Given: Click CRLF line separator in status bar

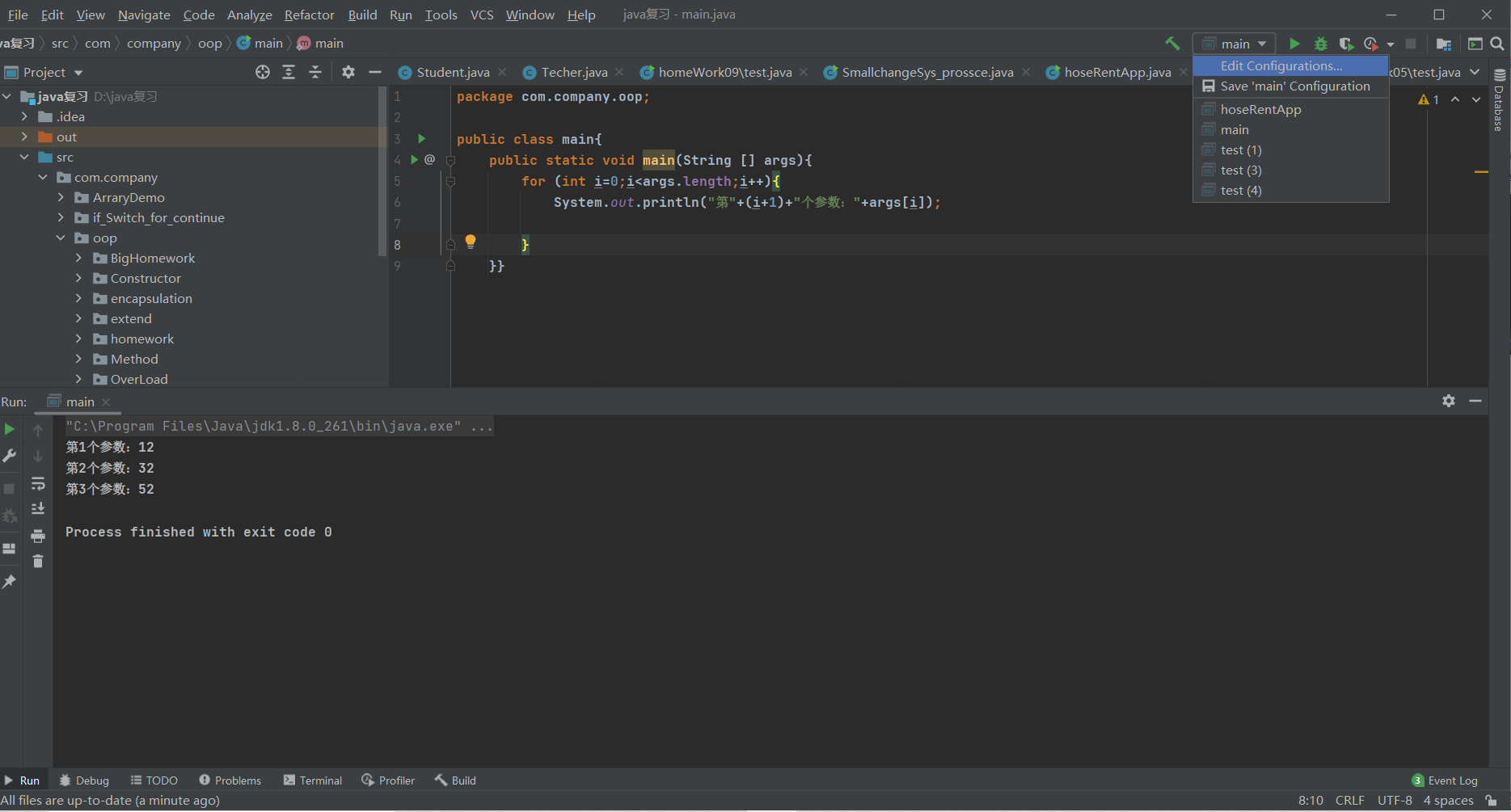Looking at the screenshot, I should tap(1350, 801).
